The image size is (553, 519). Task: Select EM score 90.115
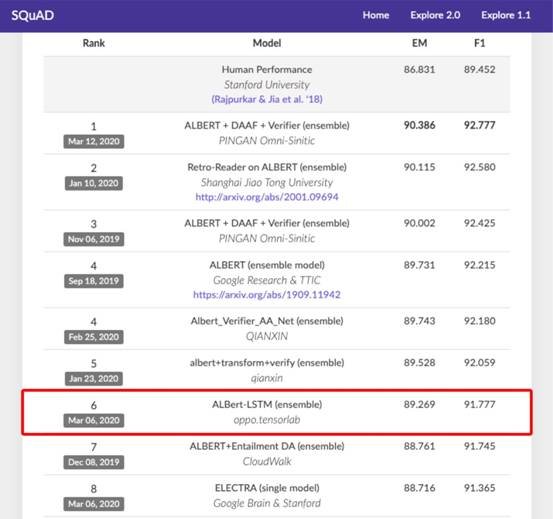tap(419, 167)
